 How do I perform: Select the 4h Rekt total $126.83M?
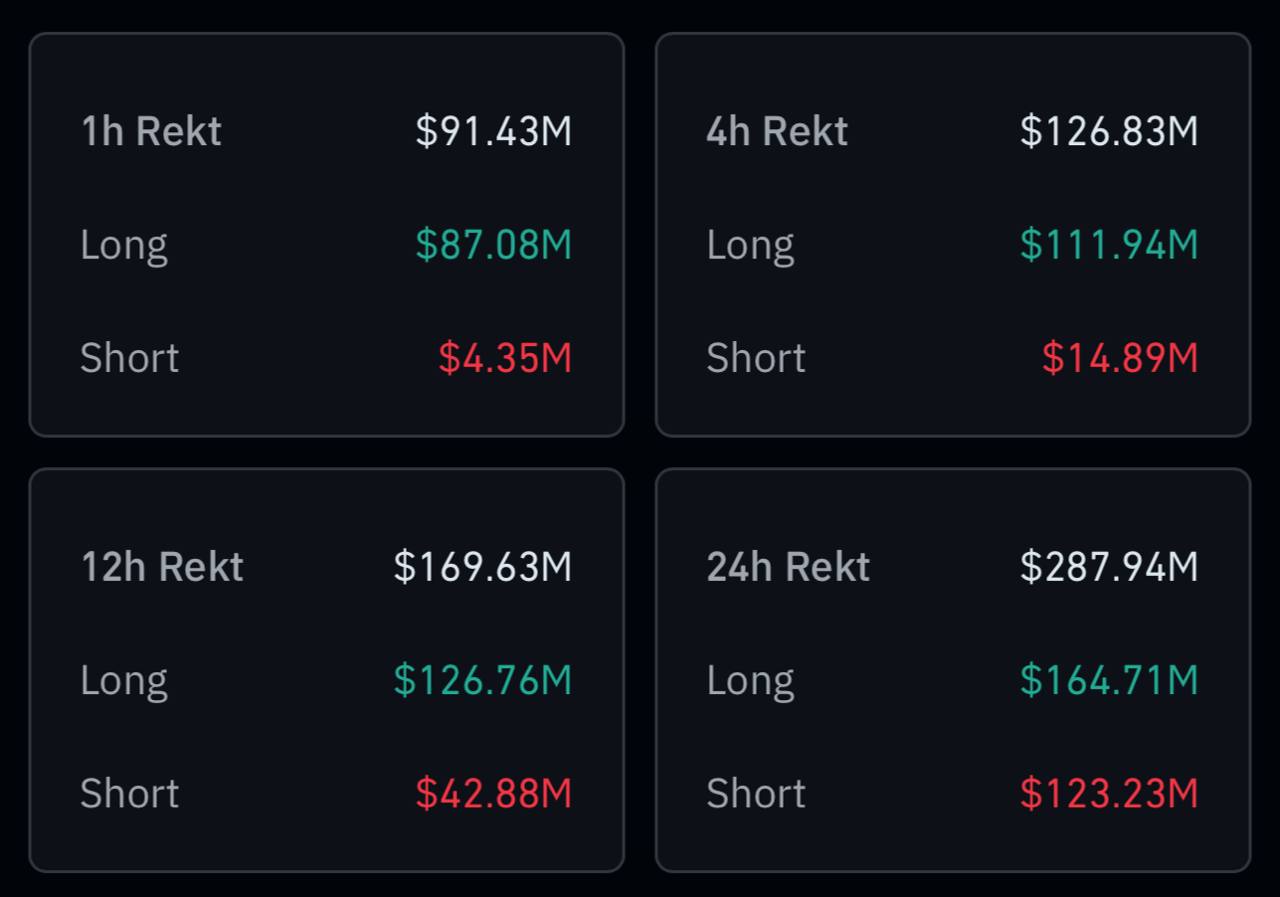[x=1108, y=131]
